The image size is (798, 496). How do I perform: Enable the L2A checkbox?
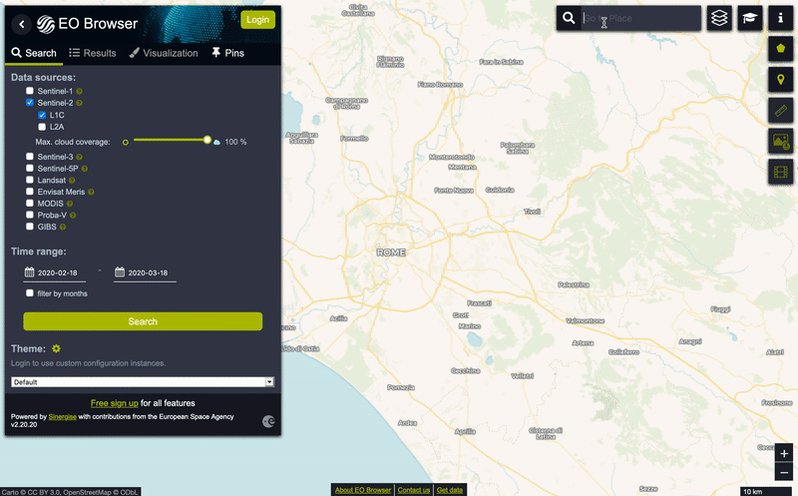pos(42,127)
